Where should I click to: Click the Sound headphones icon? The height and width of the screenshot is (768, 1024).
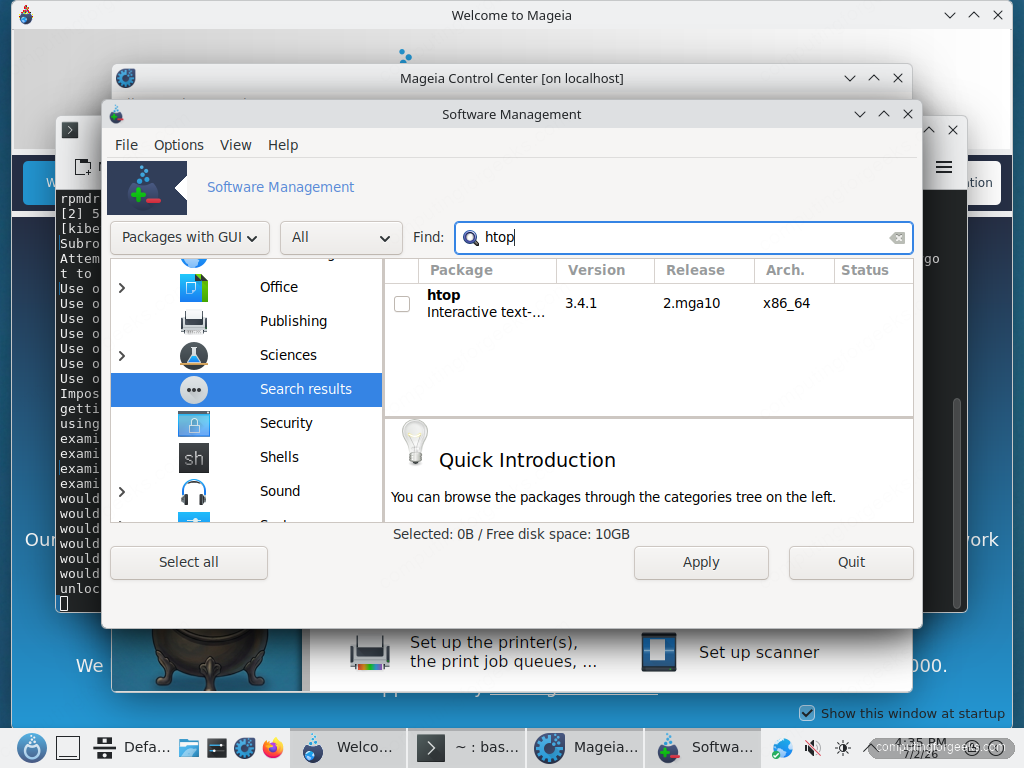[194, 492]
